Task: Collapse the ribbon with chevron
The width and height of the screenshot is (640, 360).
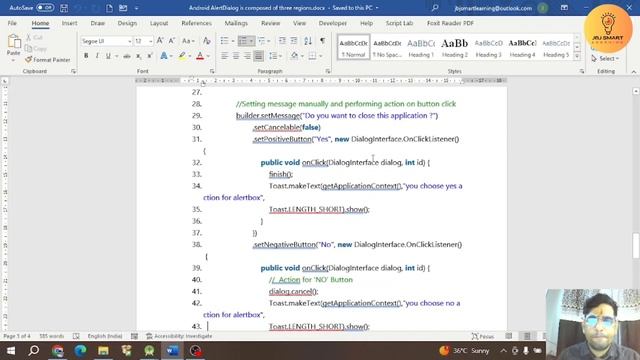Action: [x=633, y=72]
